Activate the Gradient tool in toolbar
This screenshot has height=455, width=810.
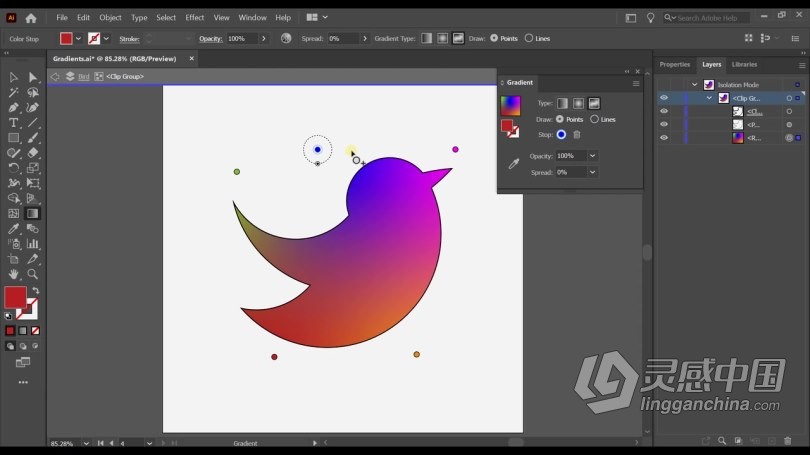tap(33, 213)
